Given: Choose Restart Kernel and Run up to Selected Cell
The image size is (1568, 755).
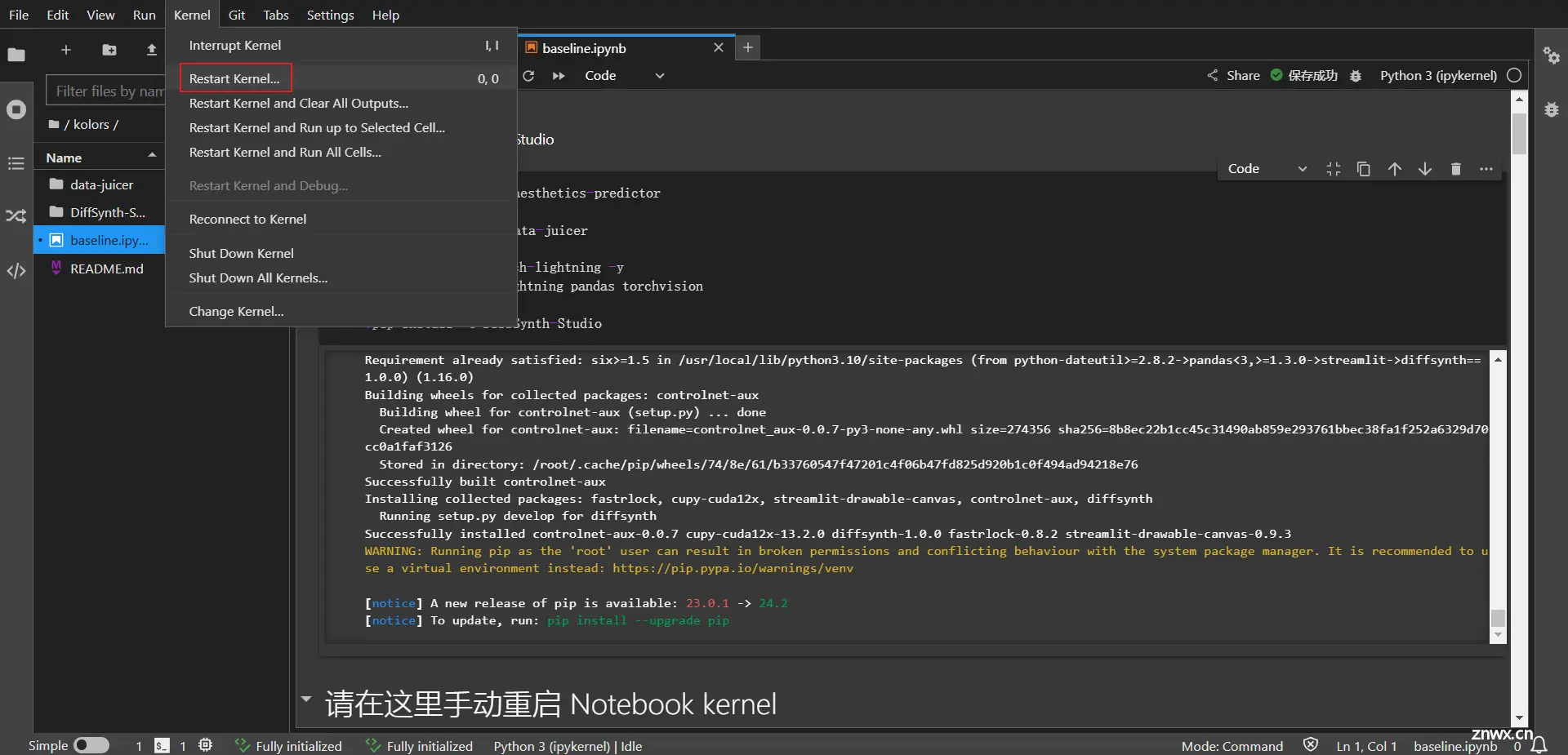Looking at the screenshot, I should point(341,127).
